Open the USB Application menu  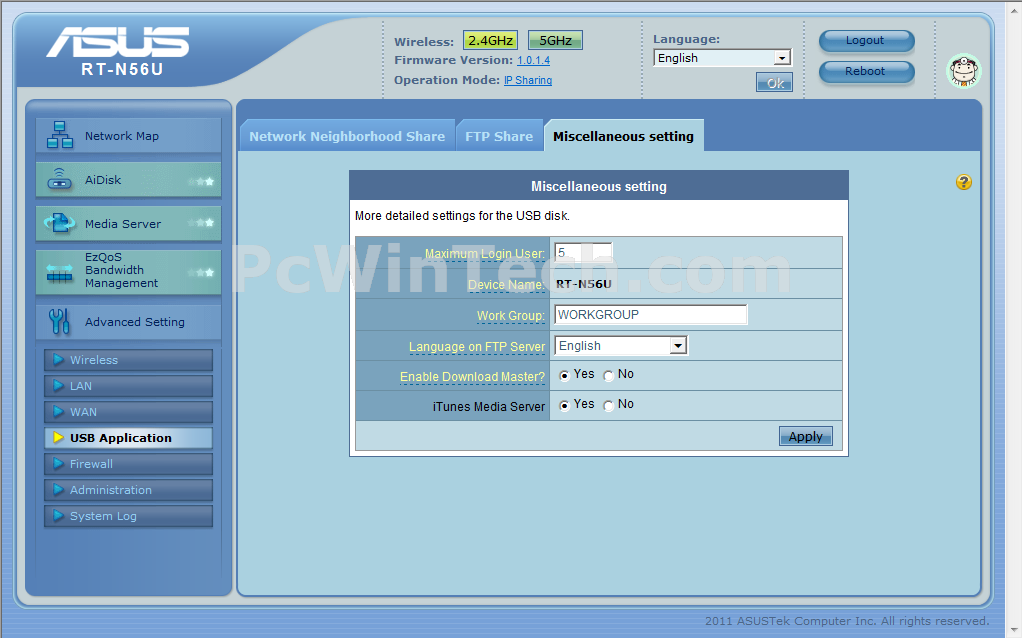coord(128,438)
